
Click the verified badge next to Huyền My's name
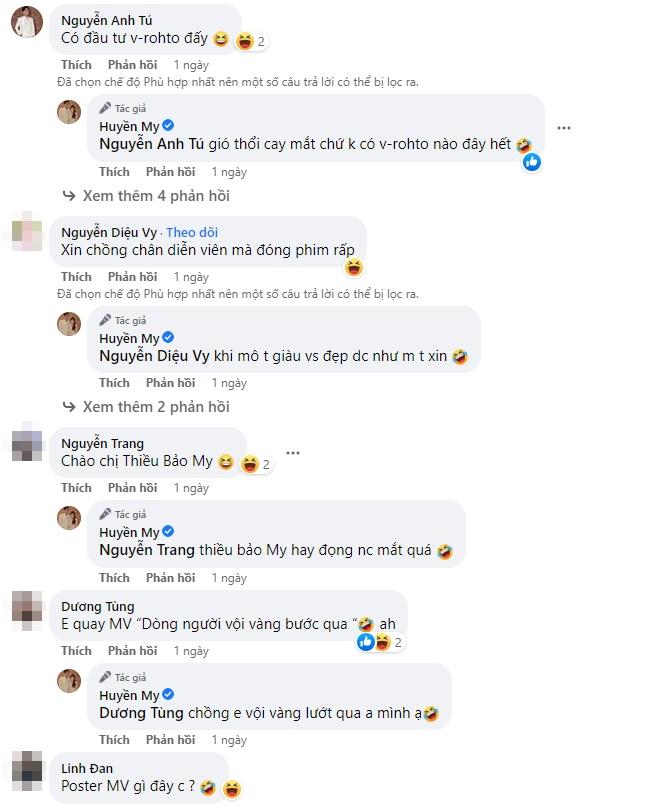pos(168,127)
